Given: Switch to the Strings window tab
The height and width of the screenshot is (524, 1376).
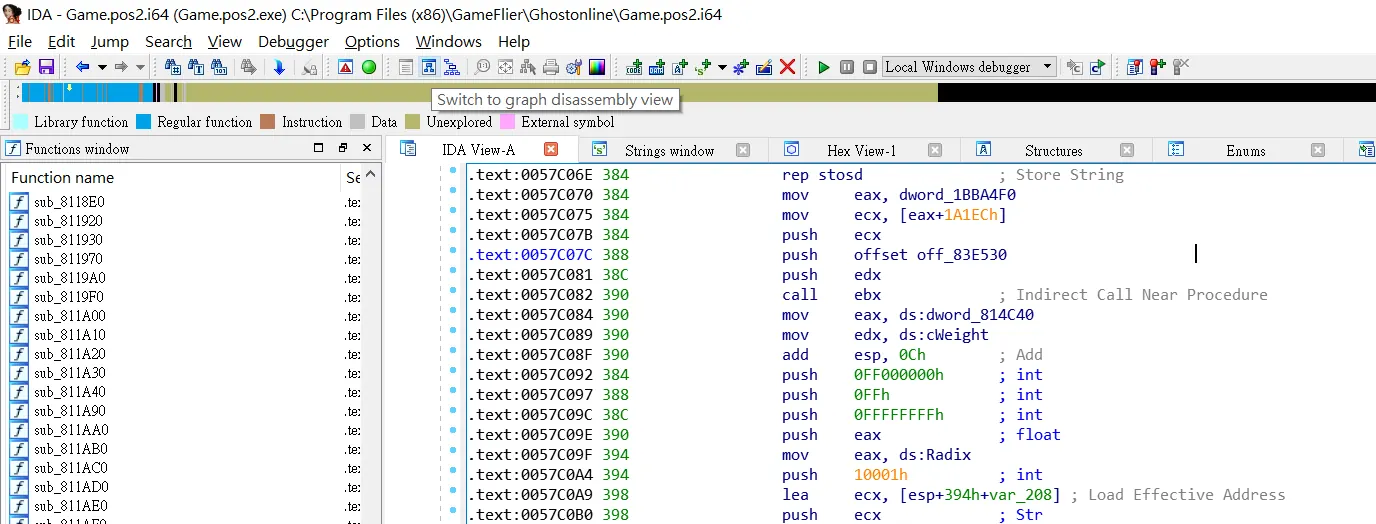Looking at the screenshot, I should (669, 150).
